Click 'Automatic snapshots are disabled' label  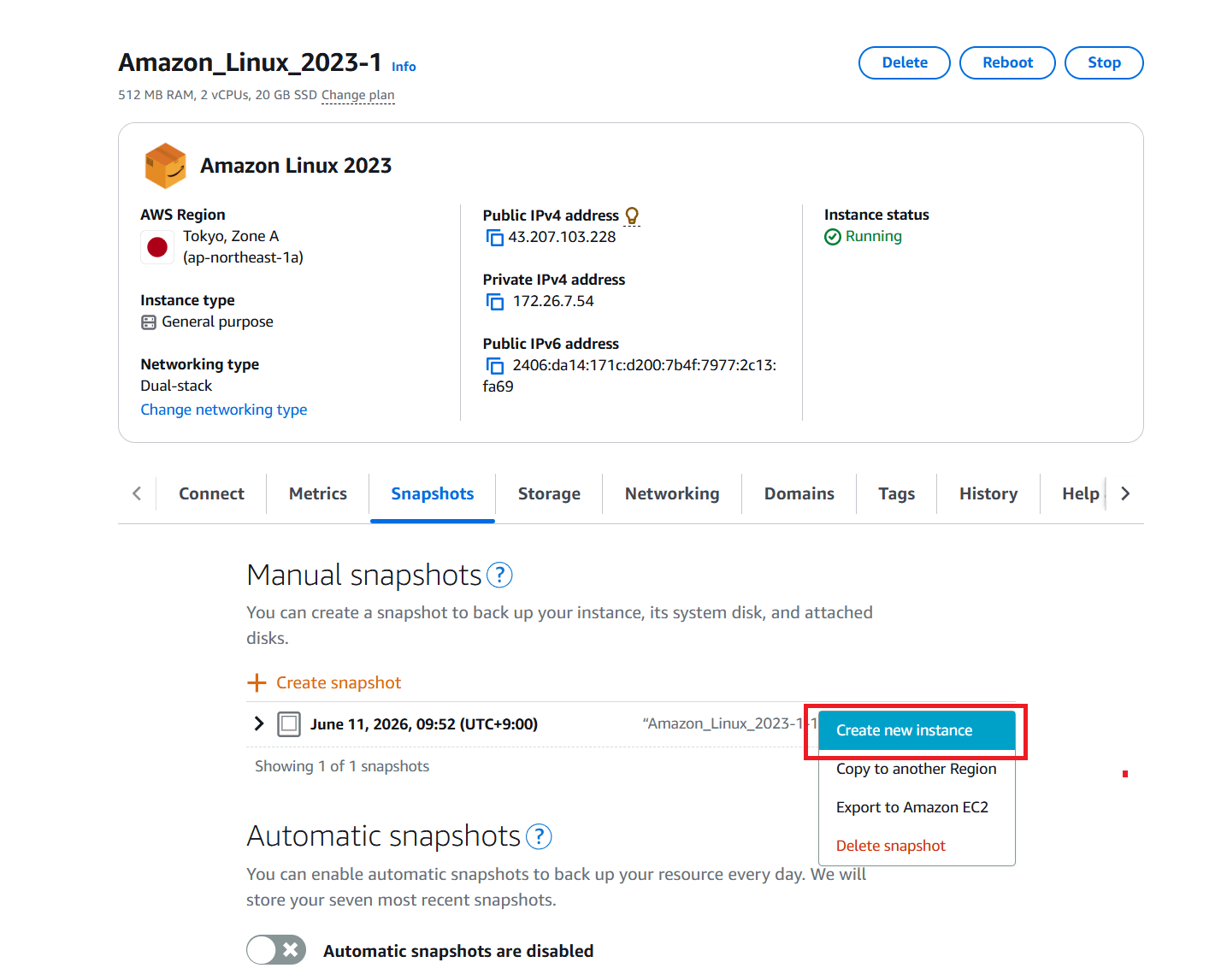tap(458, 951)
